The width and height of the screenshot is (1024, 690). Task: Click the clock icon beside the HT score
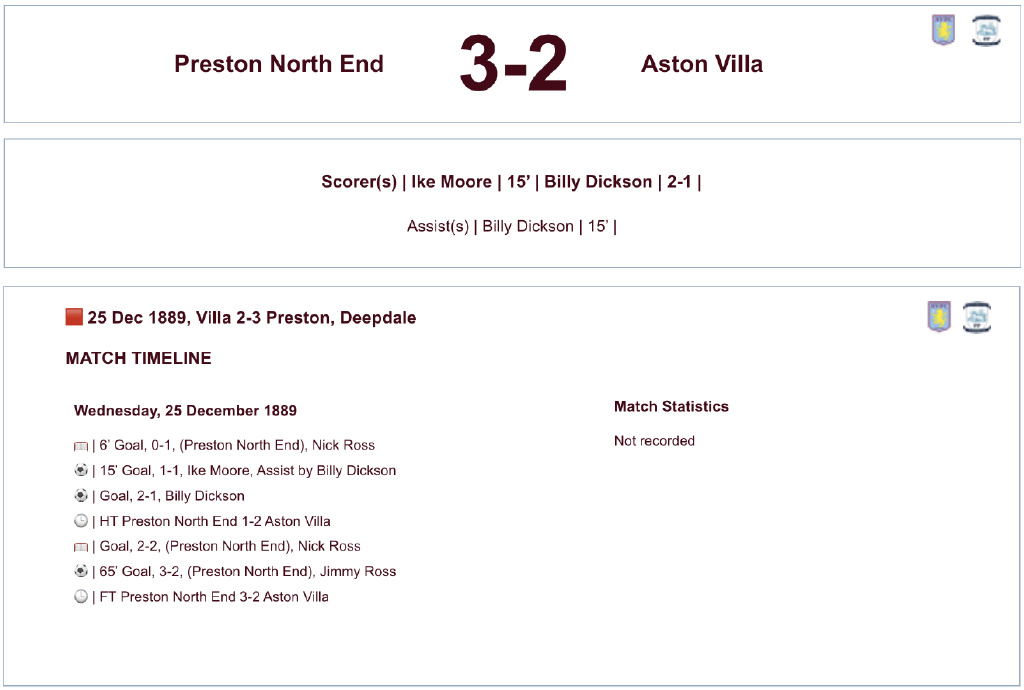(x=81, y=521)
